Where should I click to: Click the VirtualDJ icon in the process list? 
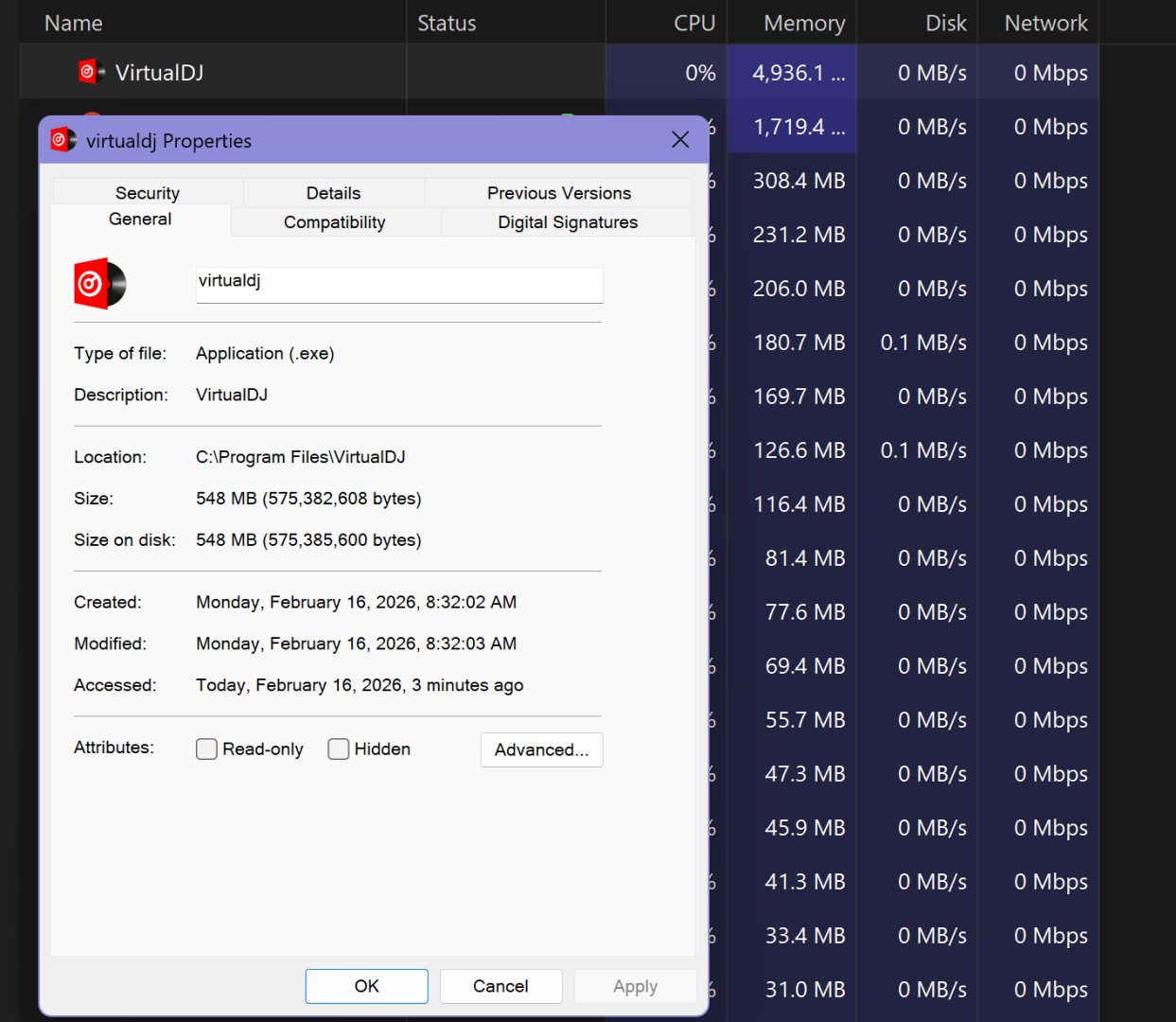(91, 72)
